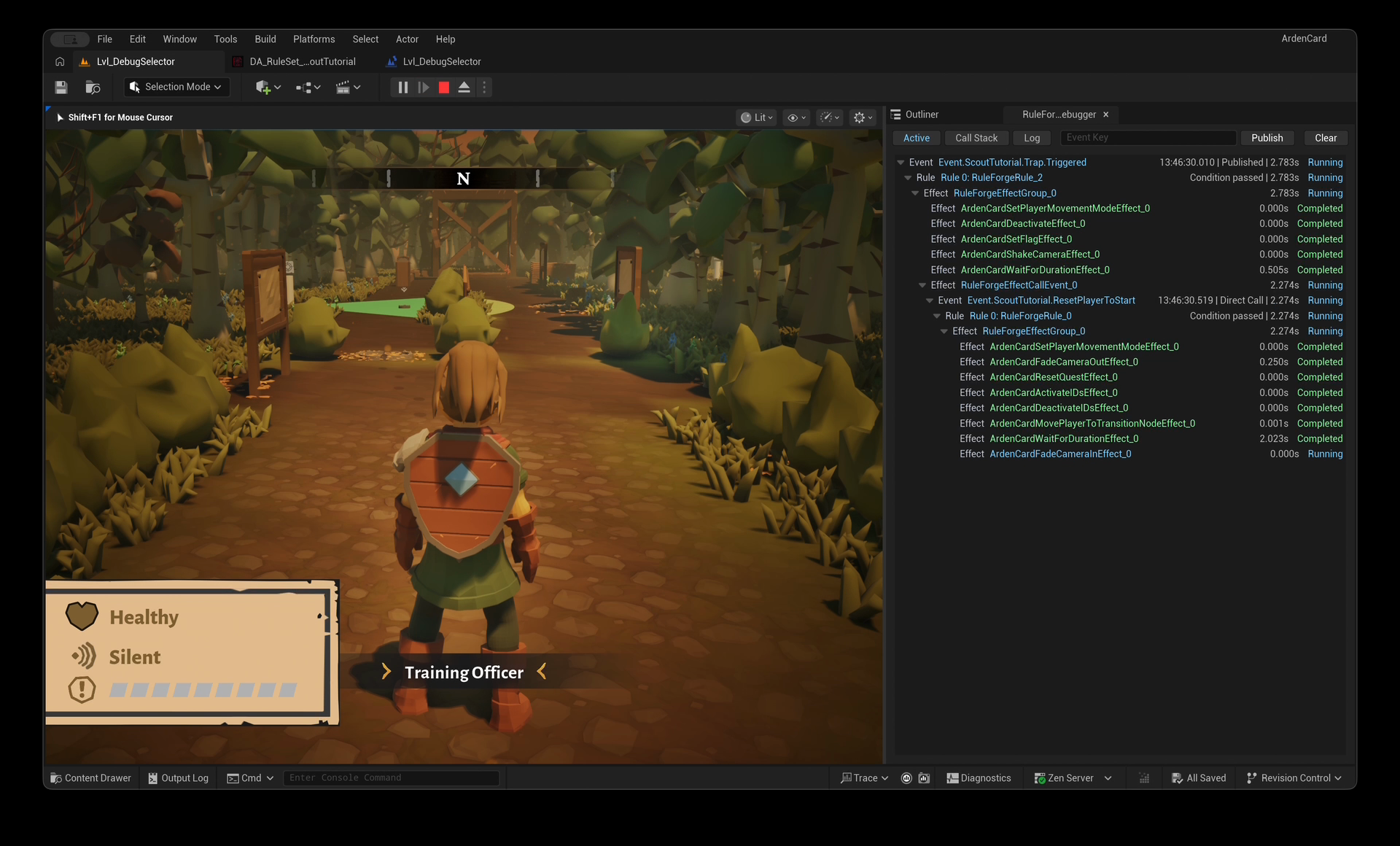
Task: Collapse the RuleForgeEffectCallEvent_0 row
Action: (x=922, y=285)
